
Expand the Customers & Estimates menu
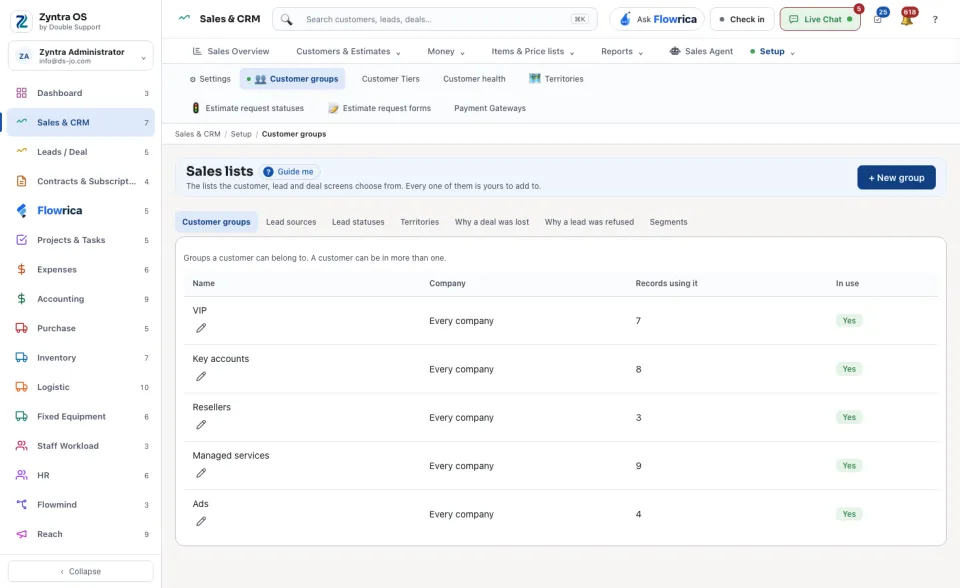(348, 51)
